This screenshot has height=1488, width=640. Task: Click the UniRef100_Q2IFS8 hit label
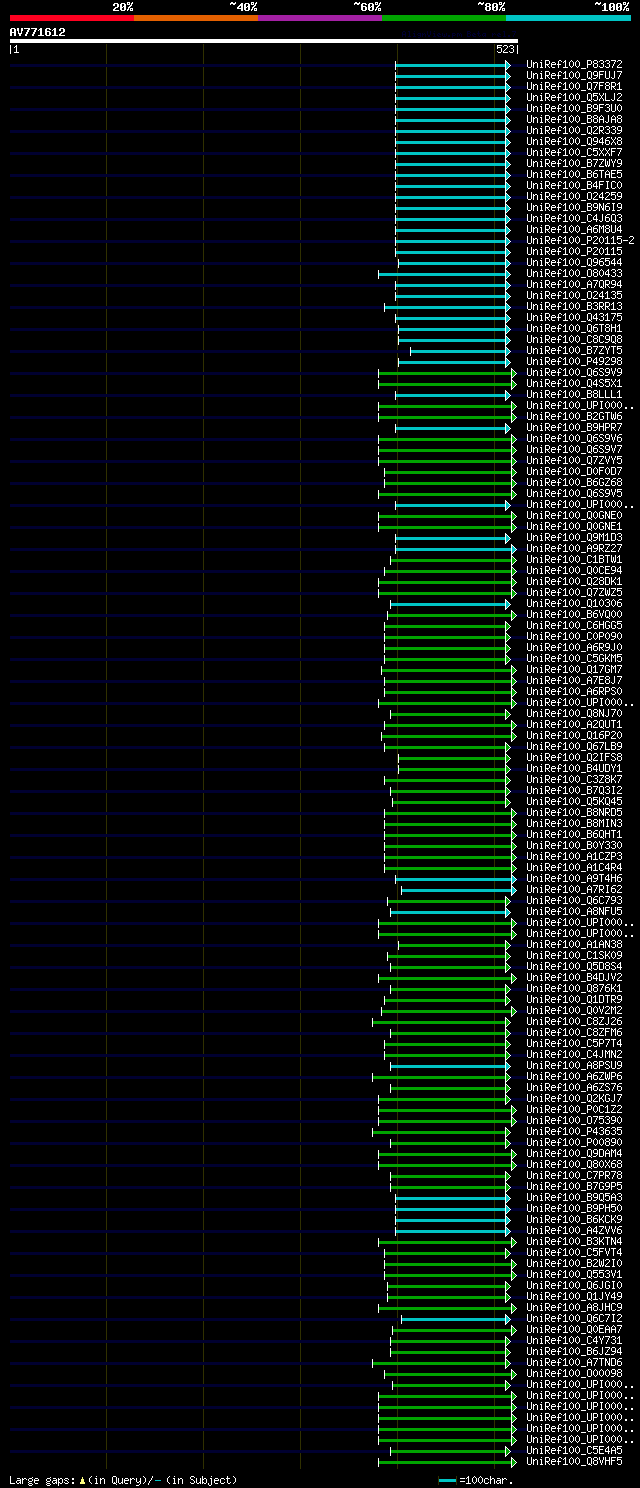point(574,757)
